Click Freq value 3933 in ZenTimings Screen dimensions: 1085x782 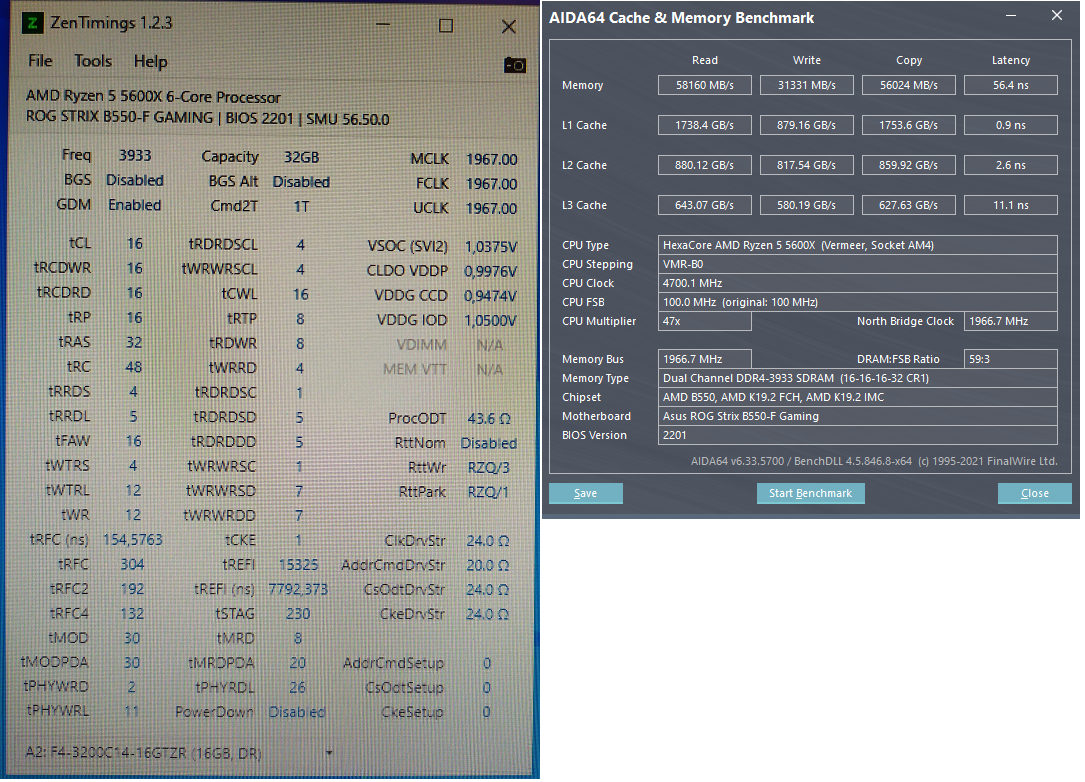coord(135,156)
